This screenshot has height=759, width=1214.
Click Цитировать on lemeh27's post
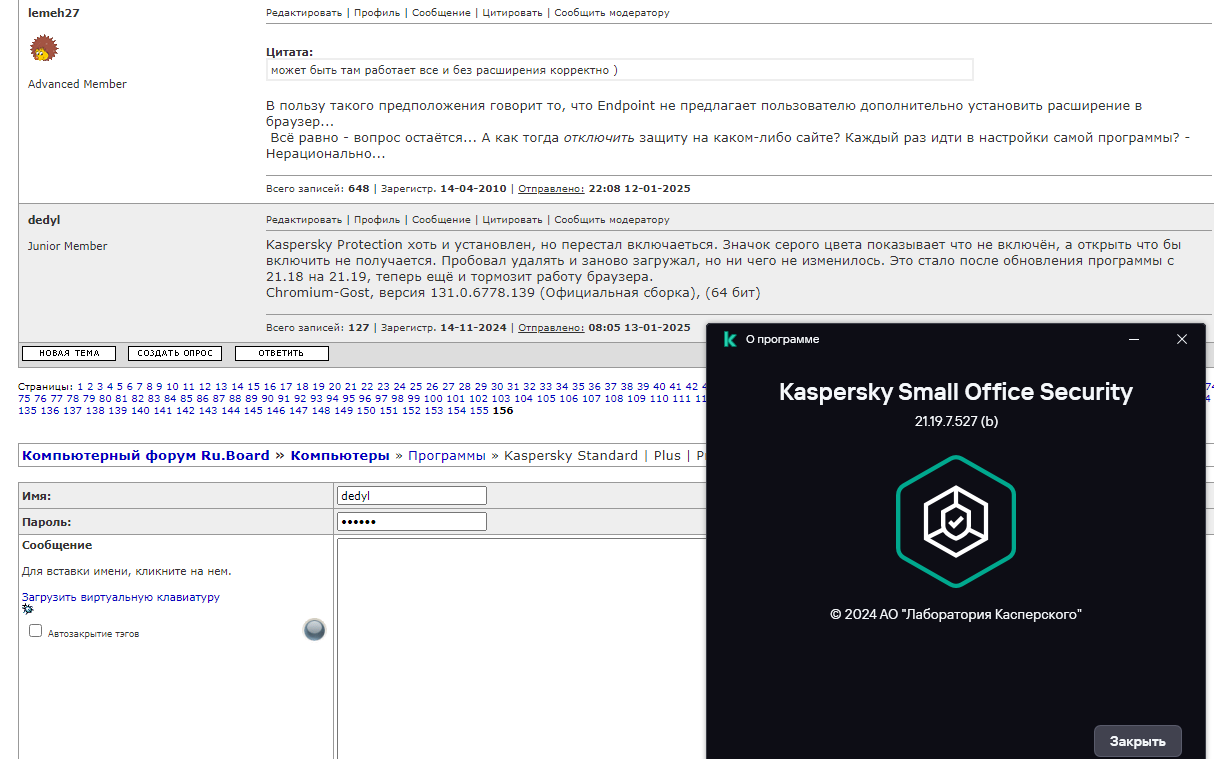click(513, 13)
